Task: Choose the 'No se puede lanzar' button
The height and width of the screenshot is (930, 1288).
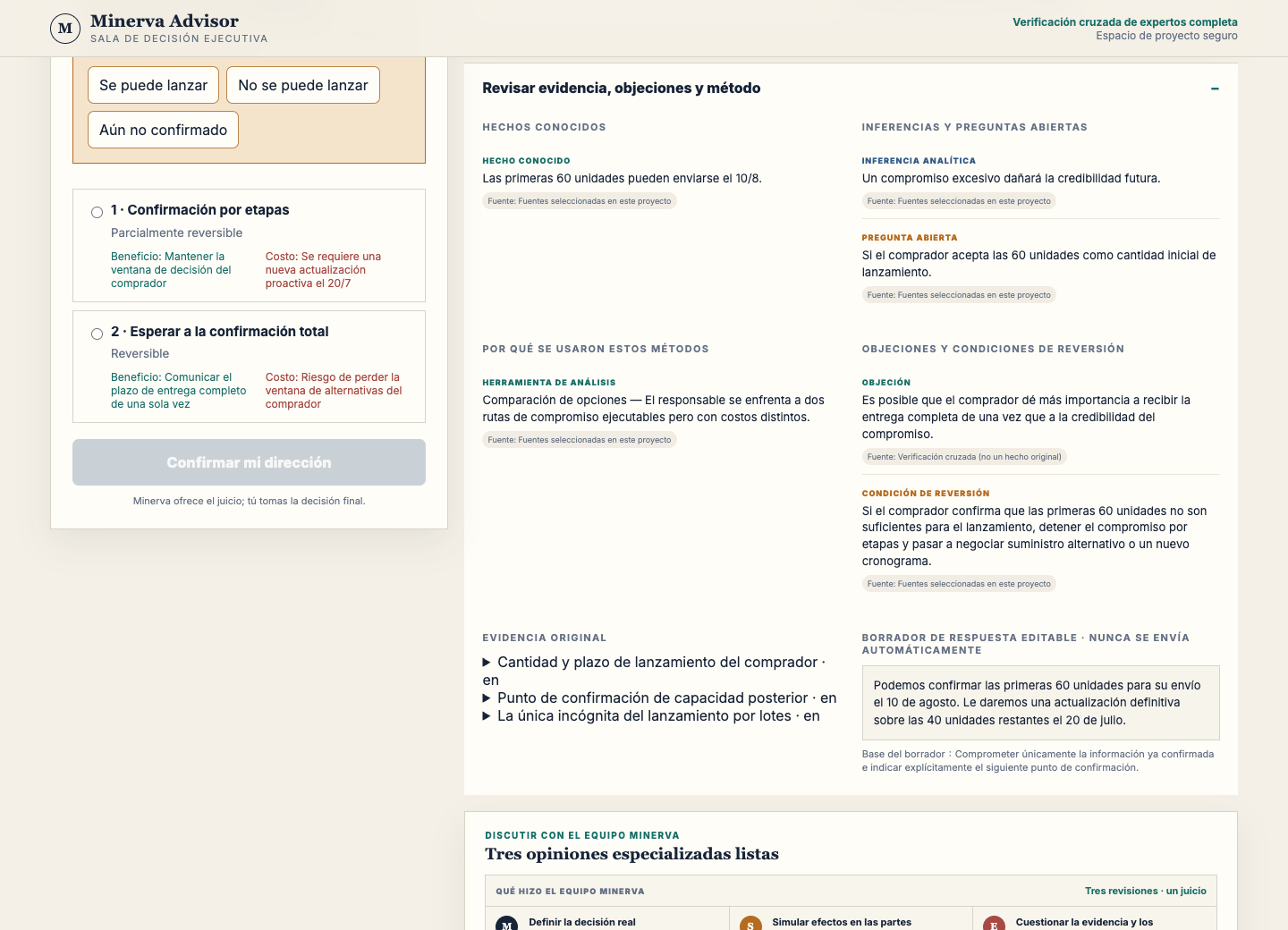Action: click(x=303, y=85)
